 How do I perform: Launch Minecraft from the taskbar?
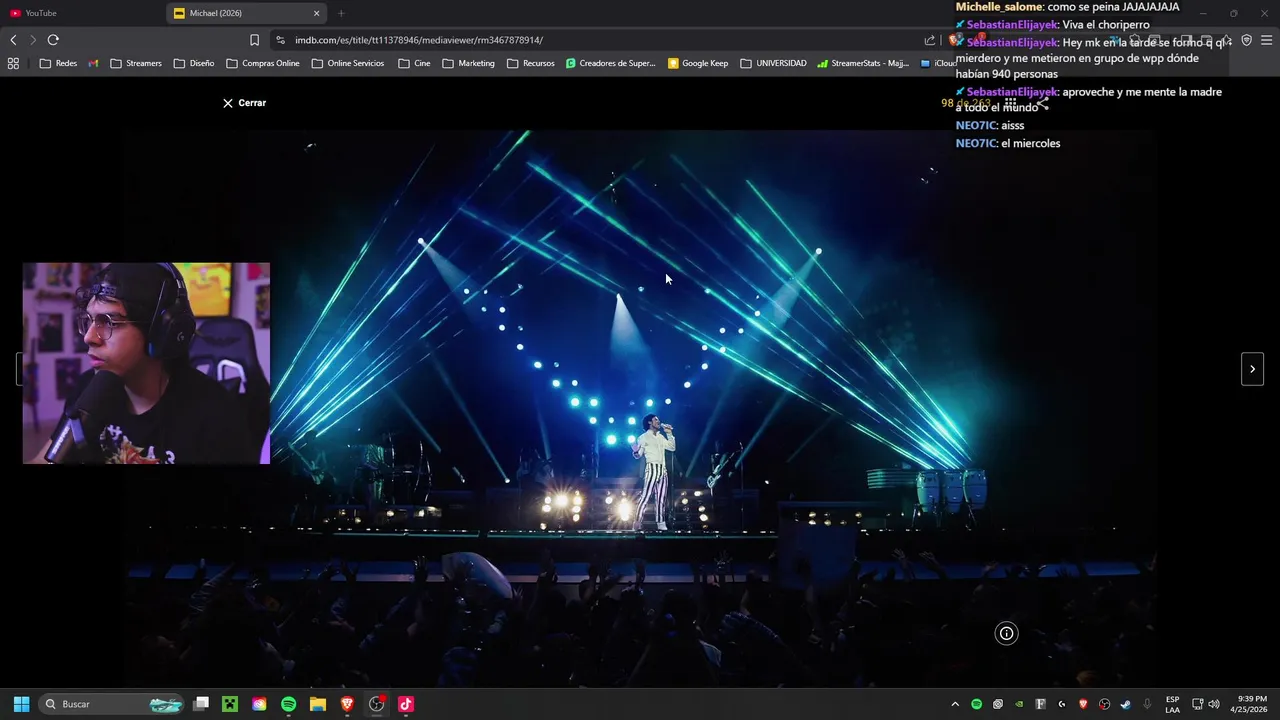click(230, 704)
